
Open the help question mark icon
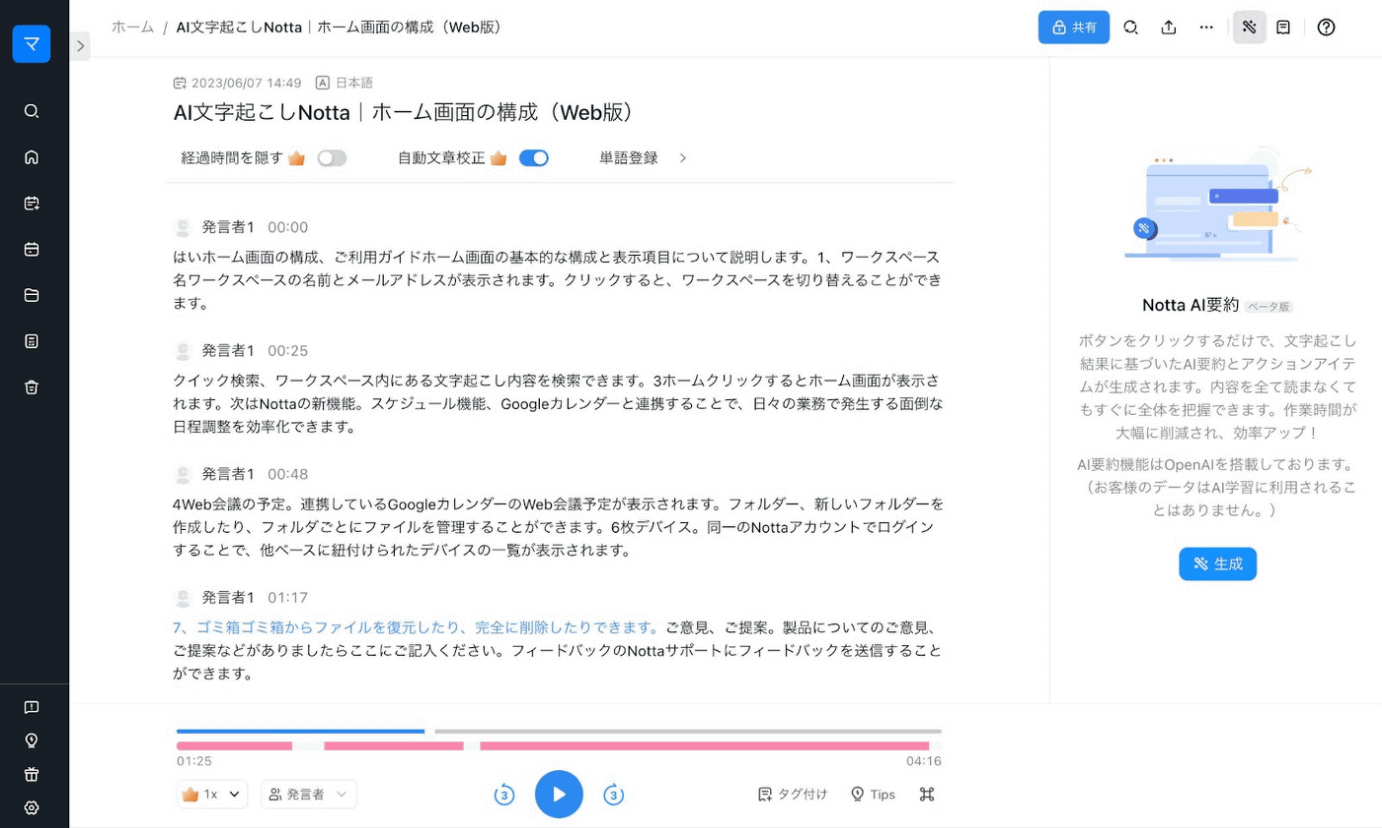[x=1326, y=27]
